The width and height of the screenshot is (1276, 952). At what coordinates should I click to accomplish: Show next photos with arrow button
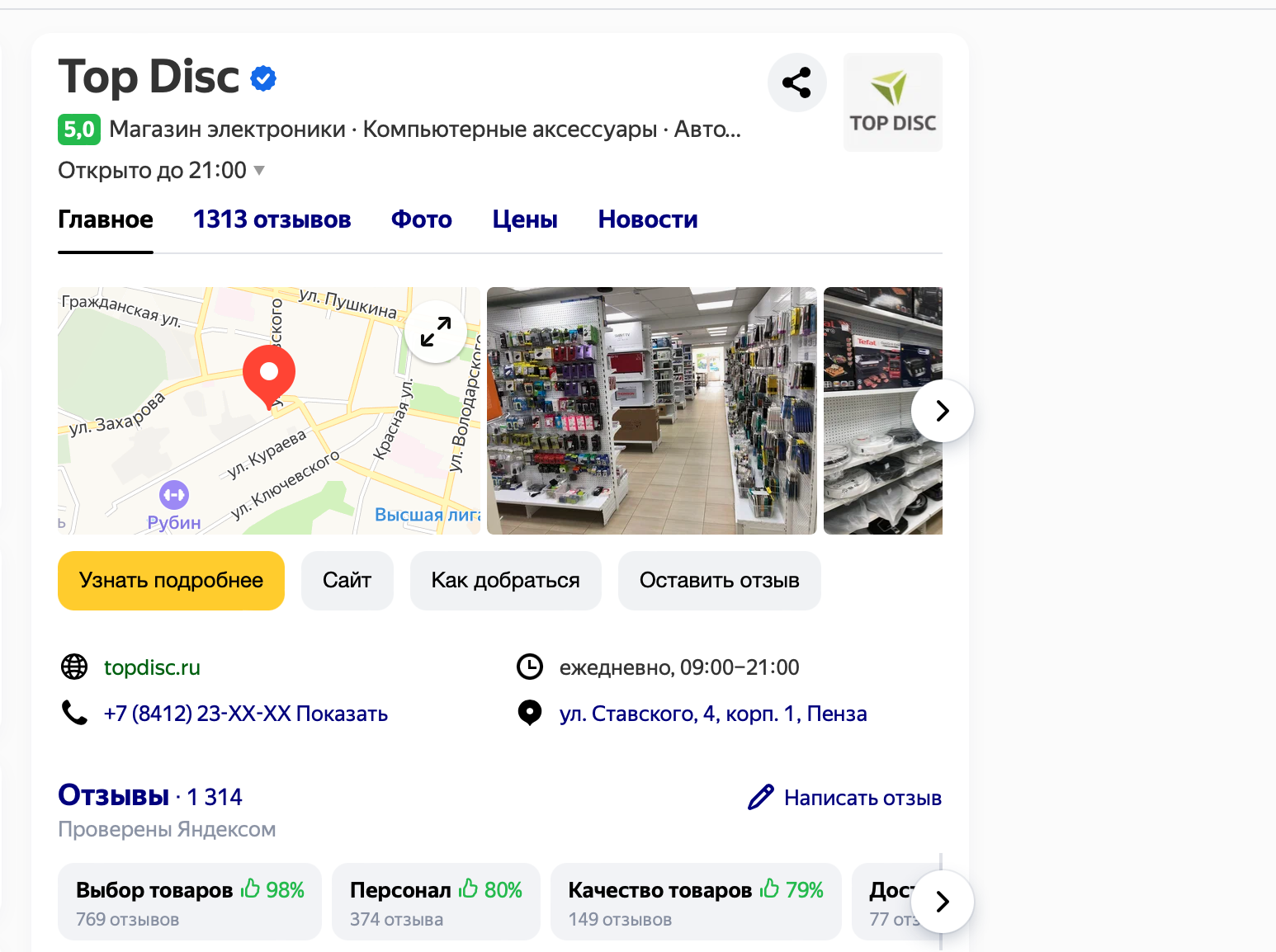[943, 411]
